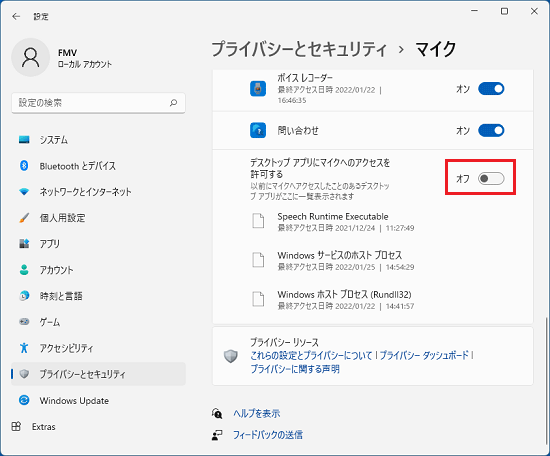
Task: Click the back arrow in settings header
Action: [x=16, y=16]
